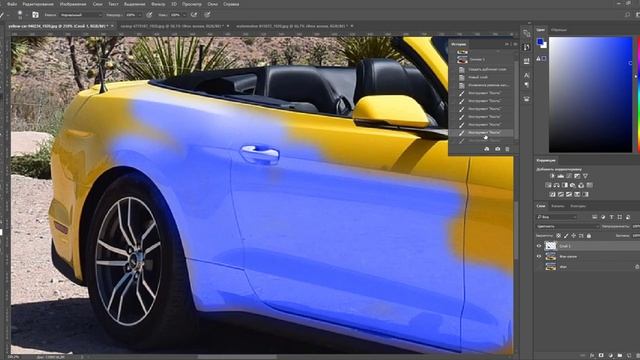Viewport: 640px width, 360px height.
Task: Open the Редактирование menu
Action: click(38, 4)
